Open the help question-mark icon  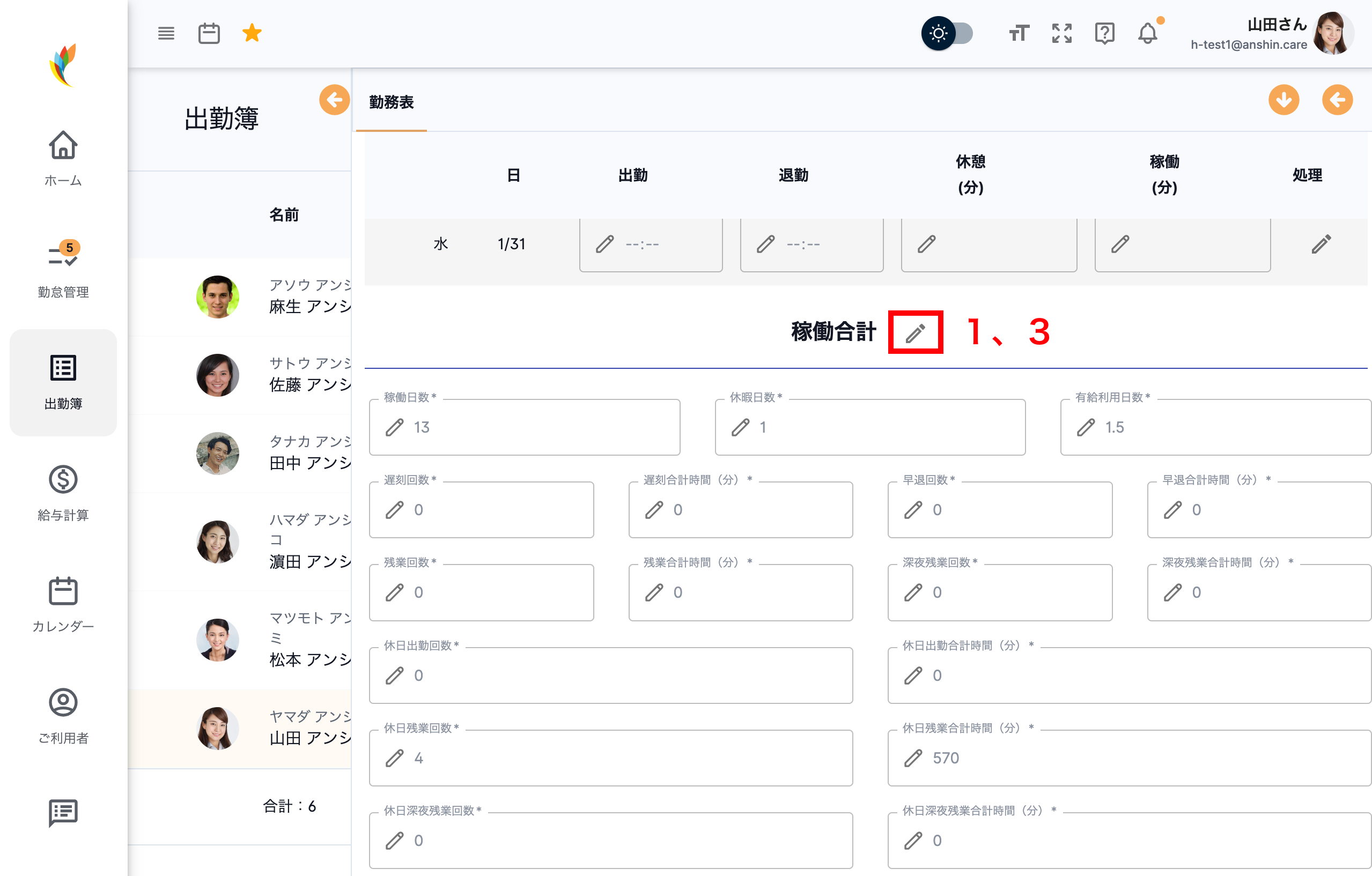click(x=1104, y=33)
